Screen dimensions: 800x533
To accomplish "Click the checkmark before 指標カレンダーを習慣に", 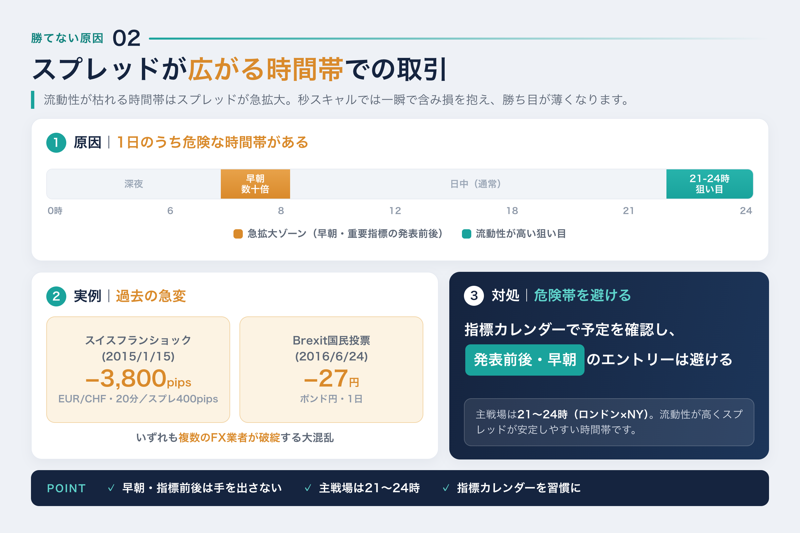I will pyautogui.click(x=445, y=488).
